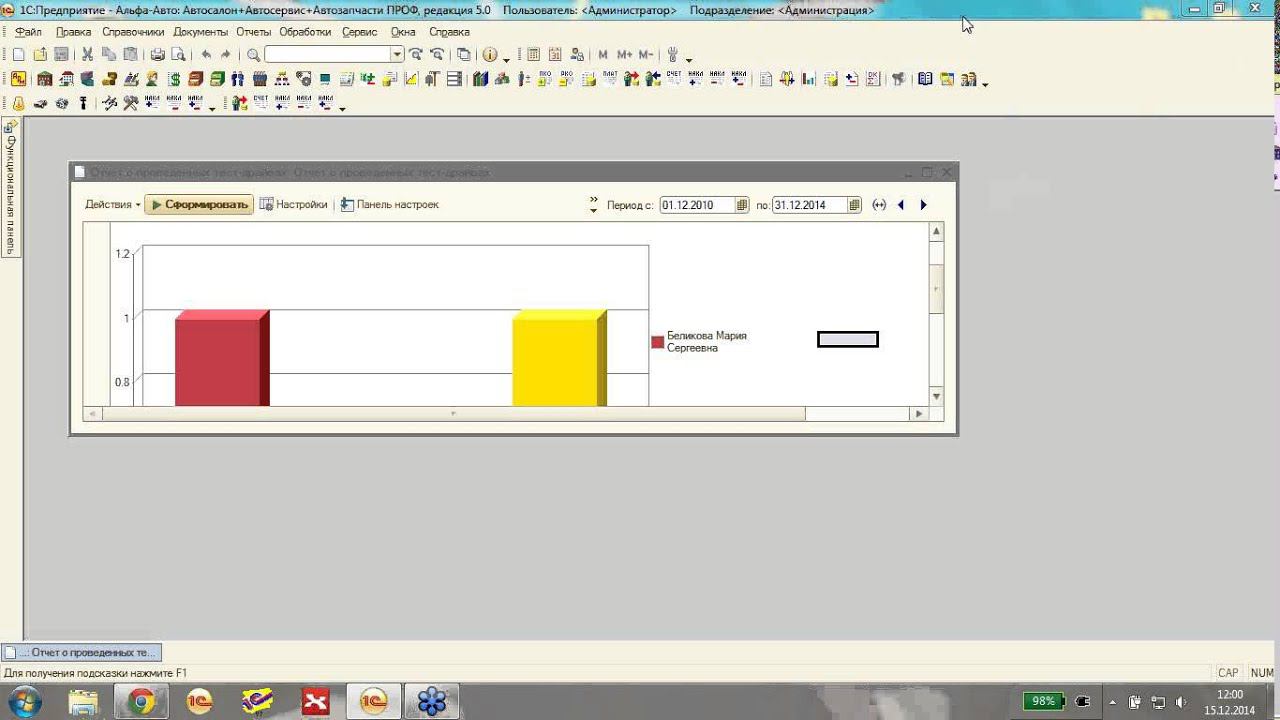Click the M- memory subtract button
Viewport: 1280px width, 720px height.
coord(646,55)
